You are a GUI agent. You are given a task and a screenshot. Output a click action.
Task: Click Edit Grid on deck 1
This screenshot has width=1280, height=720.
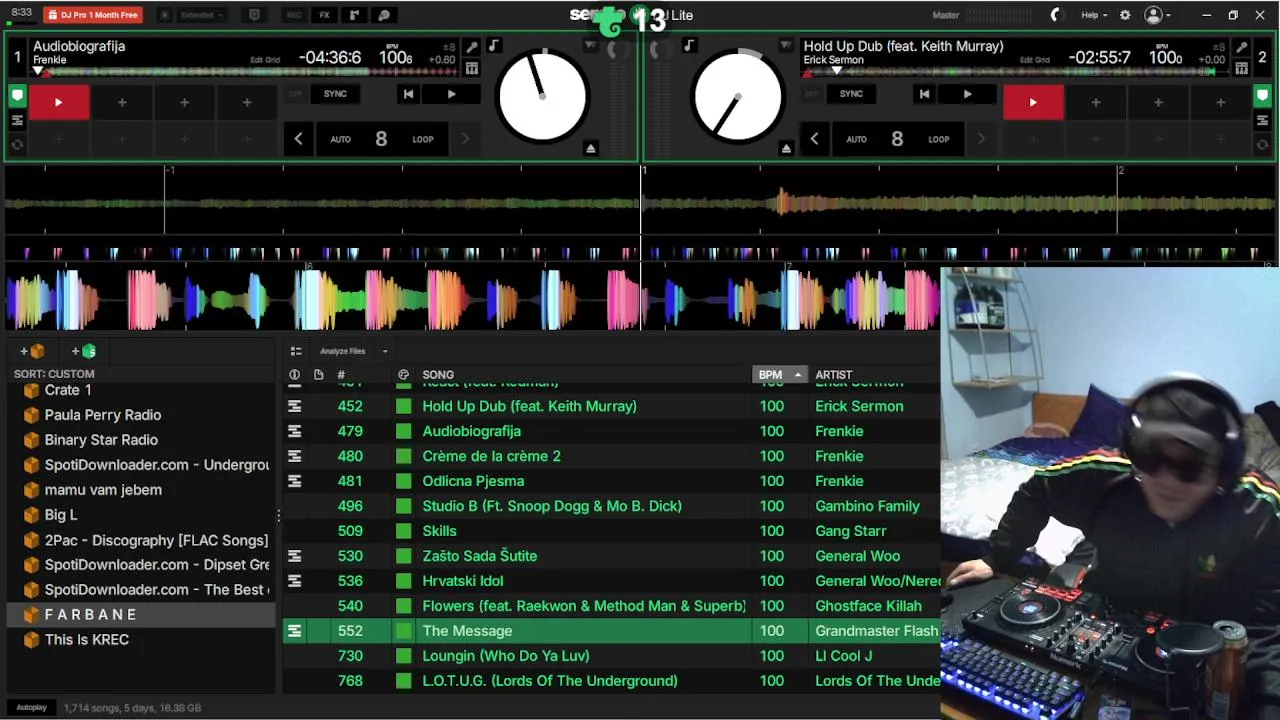click(x=265, y=60)
